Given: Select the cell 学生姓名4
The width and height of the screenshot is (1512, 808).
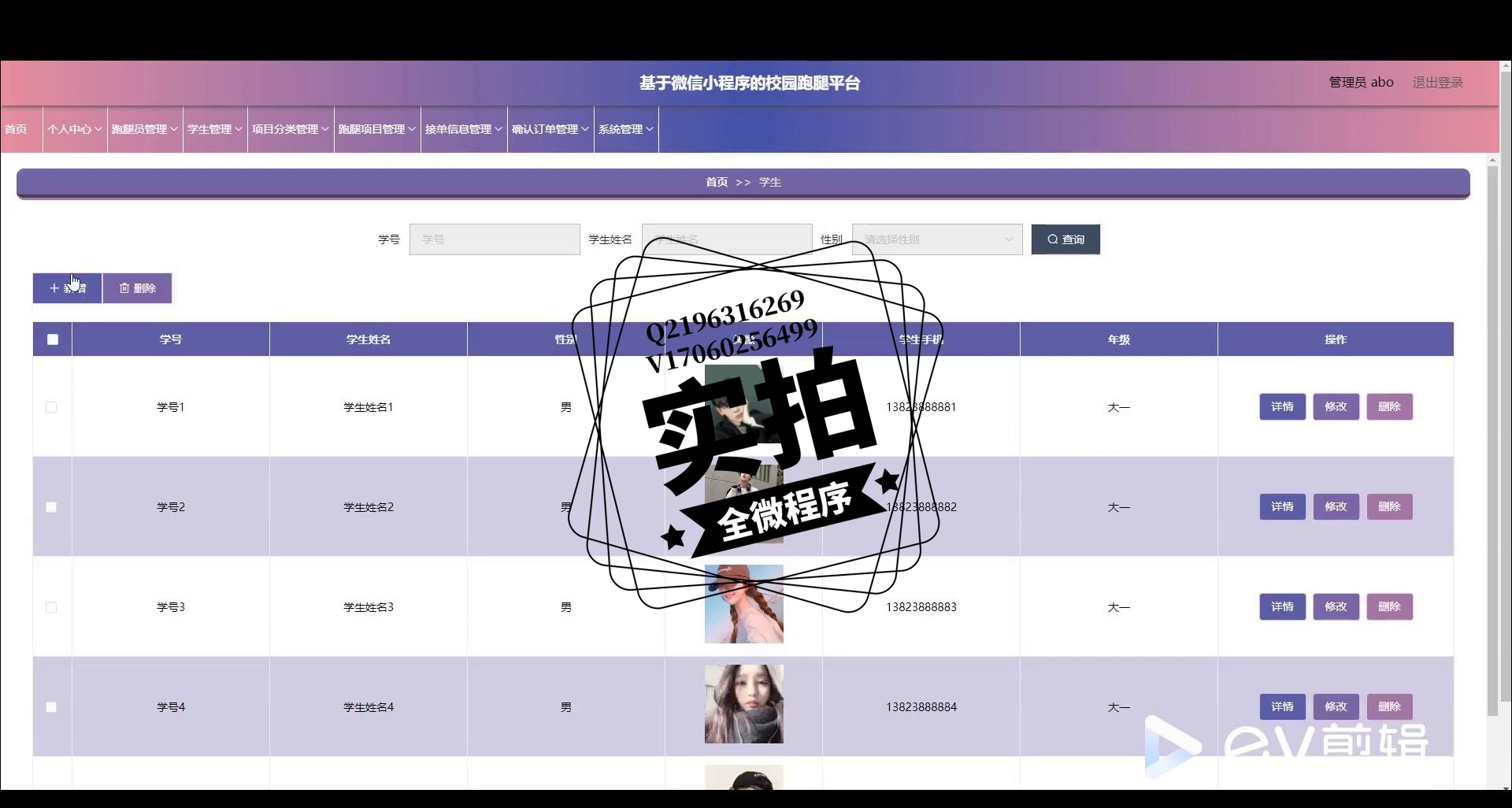Looking at the screenshot, I should point(369,707).
